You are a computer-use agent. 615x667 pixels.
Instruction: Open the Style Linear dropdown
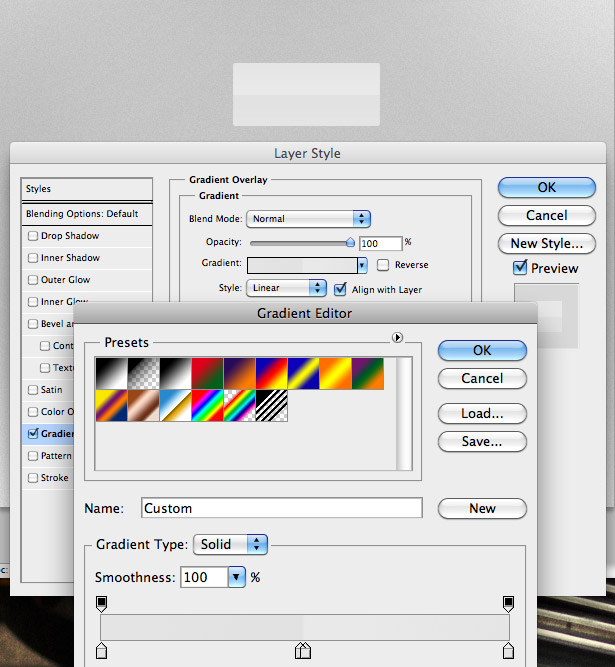[287, 288]
